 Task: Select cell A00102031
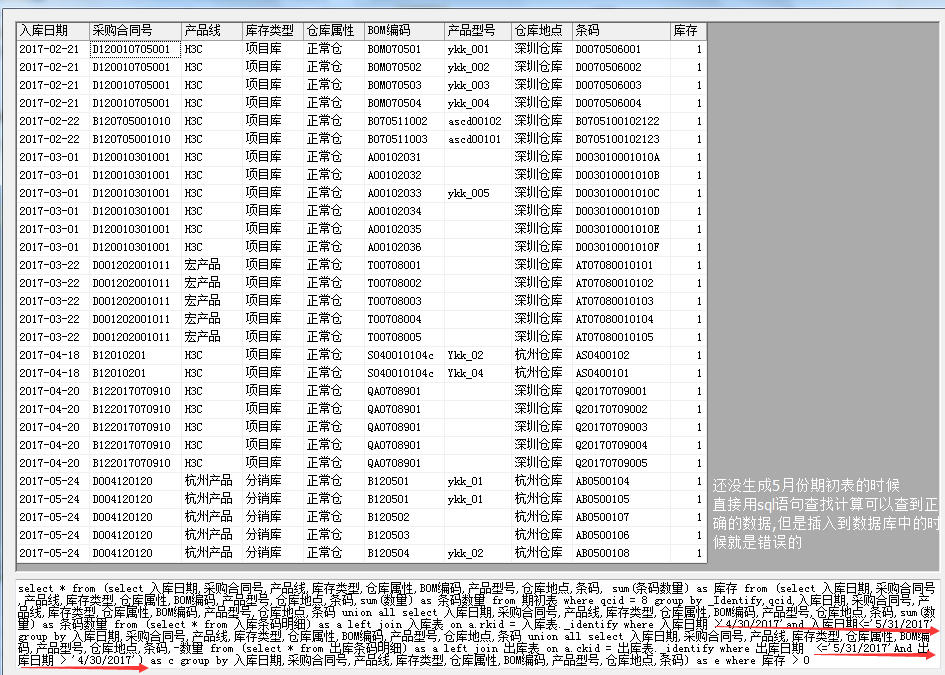(404, 157)
